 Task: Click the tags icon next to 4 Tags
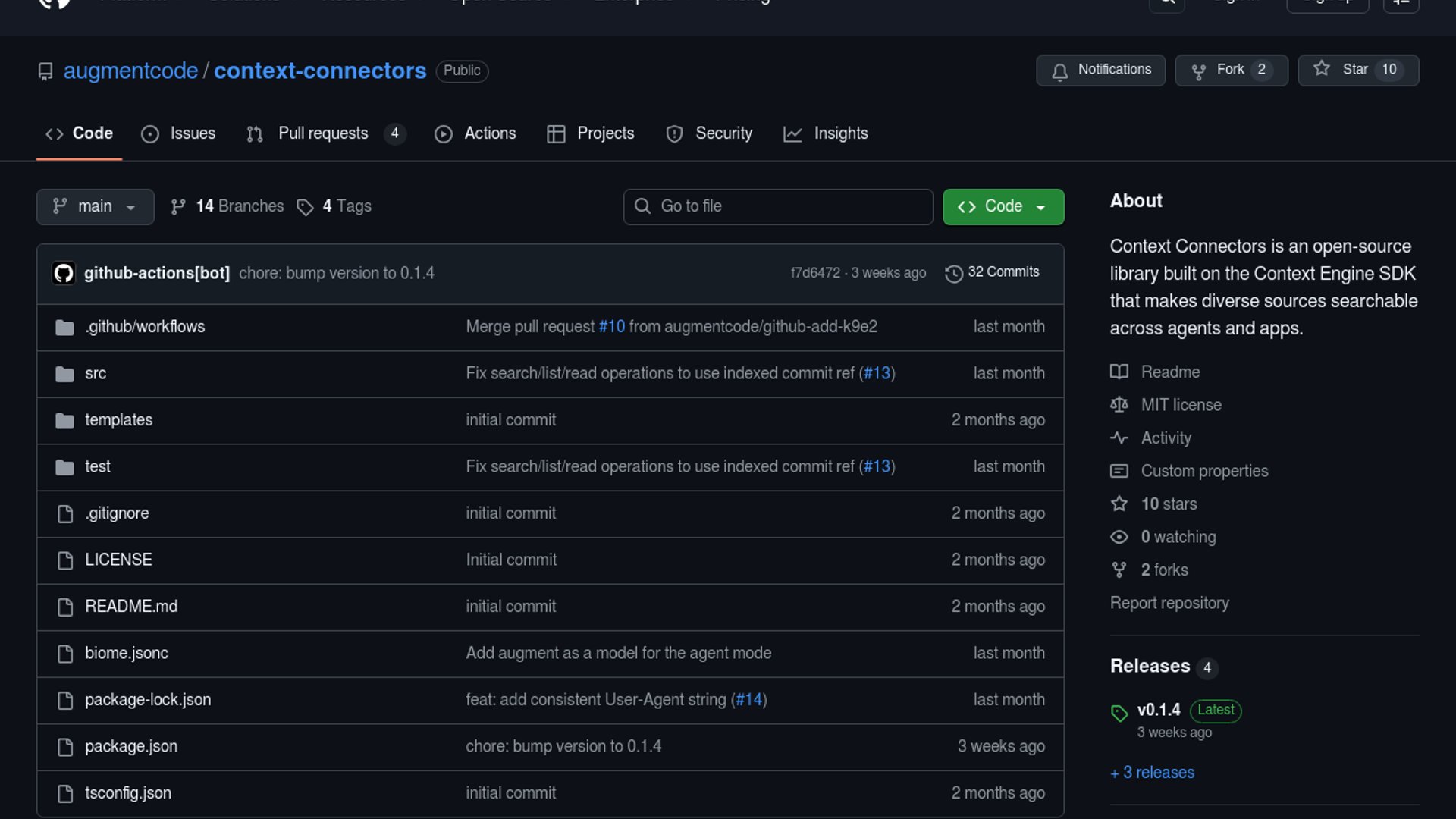coord(305,207)
